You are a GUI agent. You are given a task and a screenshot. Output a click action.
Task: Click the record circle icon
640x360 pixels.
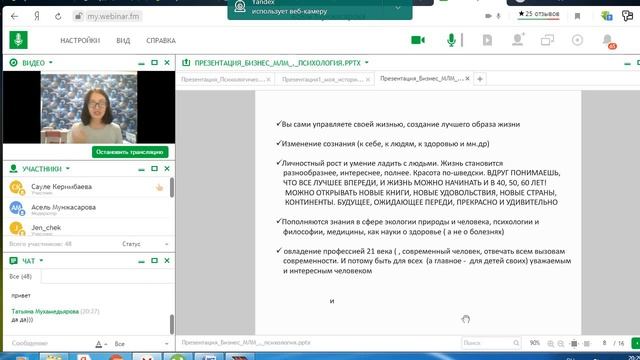coord(577,40)
